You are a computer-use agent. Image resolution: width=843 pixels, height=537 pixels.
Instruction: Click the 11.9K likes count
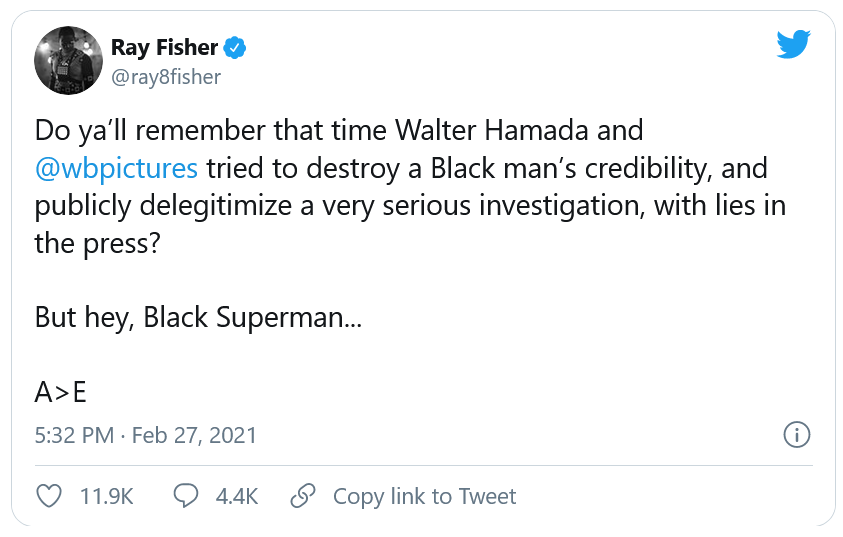coord(105,495)
